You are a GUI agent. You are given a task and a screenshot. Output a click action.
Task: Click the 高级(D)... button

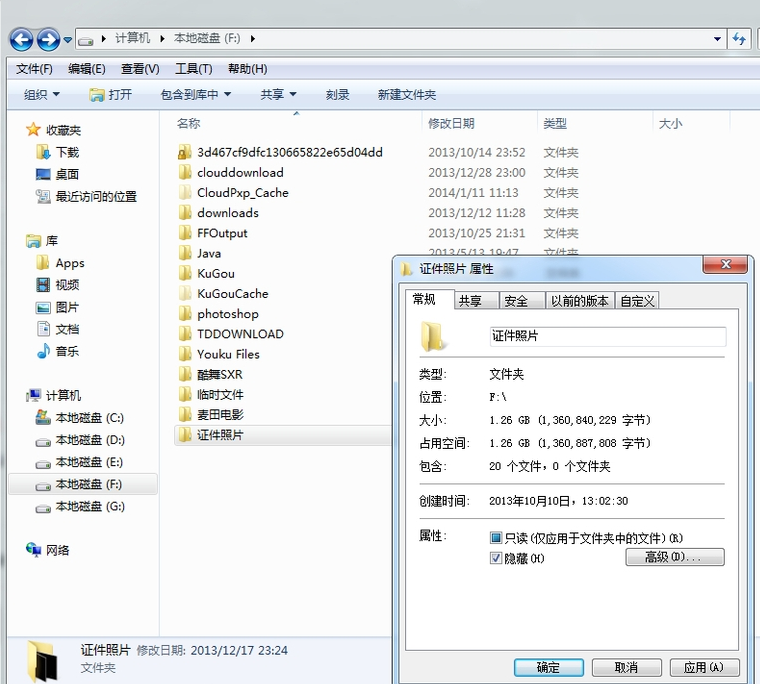[674, 557]
